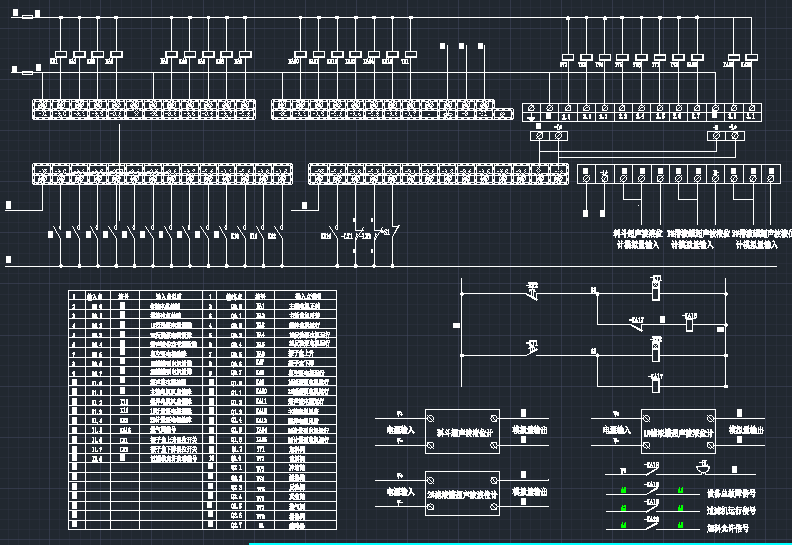The image size is (792, 545).
Task: Click the I1.7 cell in input table
Action: tap(97, 449)
